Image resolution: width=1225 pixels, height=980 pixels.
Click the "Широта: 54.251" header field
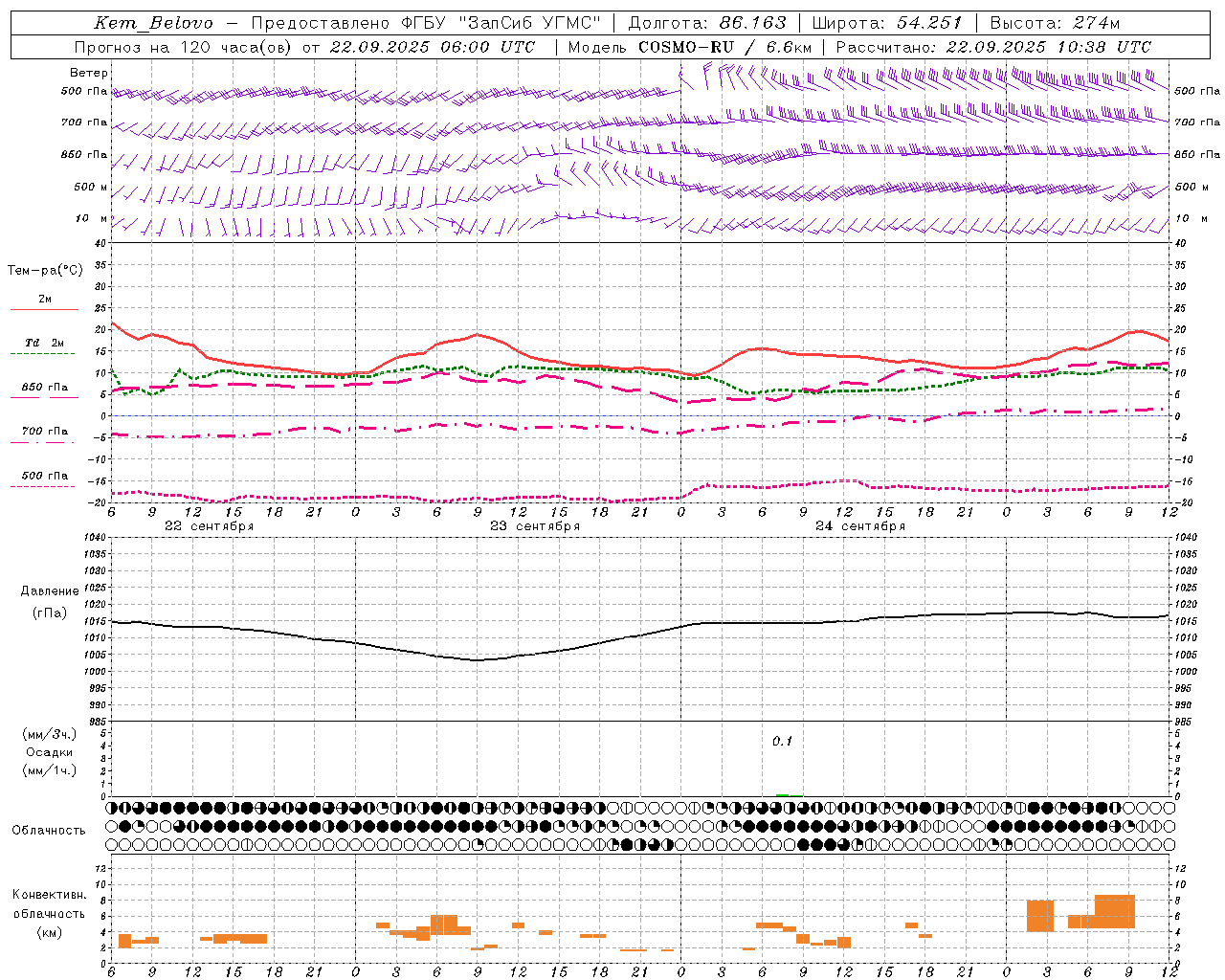pos(887,23)
